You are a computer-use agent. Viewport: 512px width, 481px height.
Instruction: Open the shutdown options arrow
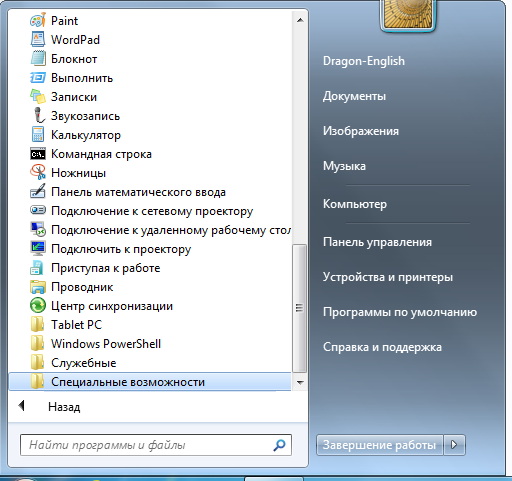(x=454, y=445)
